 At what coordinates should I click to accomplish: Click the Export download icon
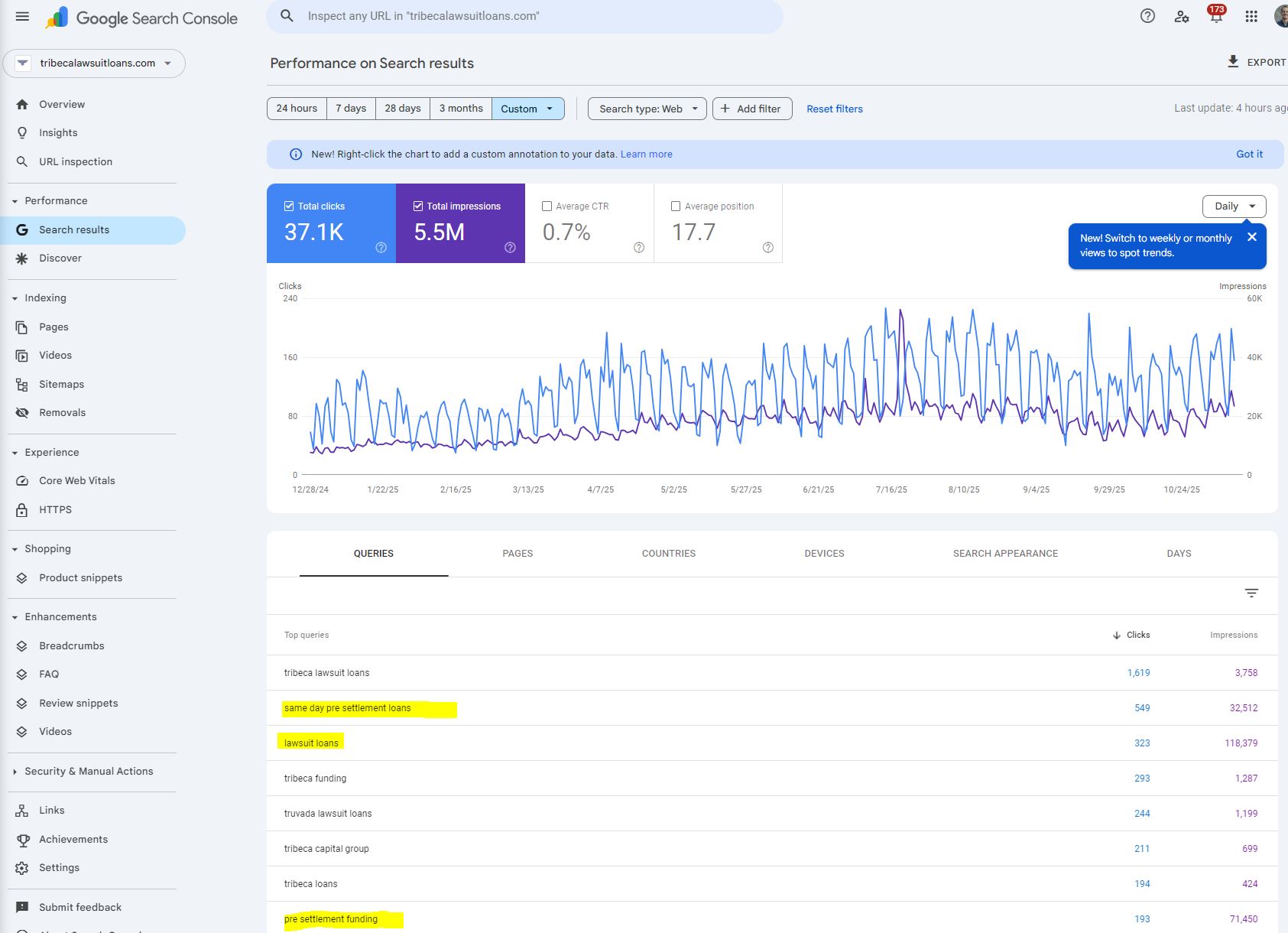(1233, 62)
